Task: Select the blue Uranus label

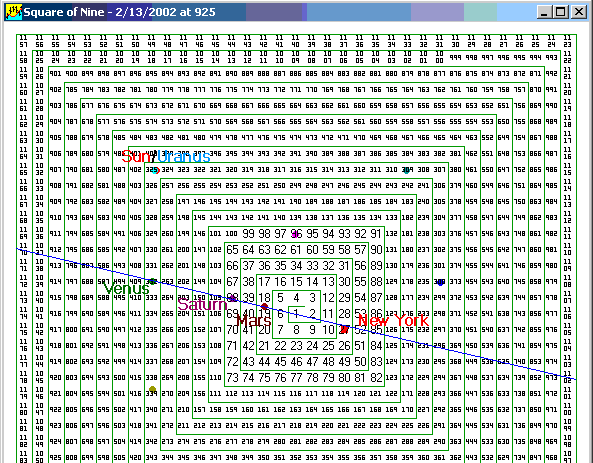Action: pos(183,156)
